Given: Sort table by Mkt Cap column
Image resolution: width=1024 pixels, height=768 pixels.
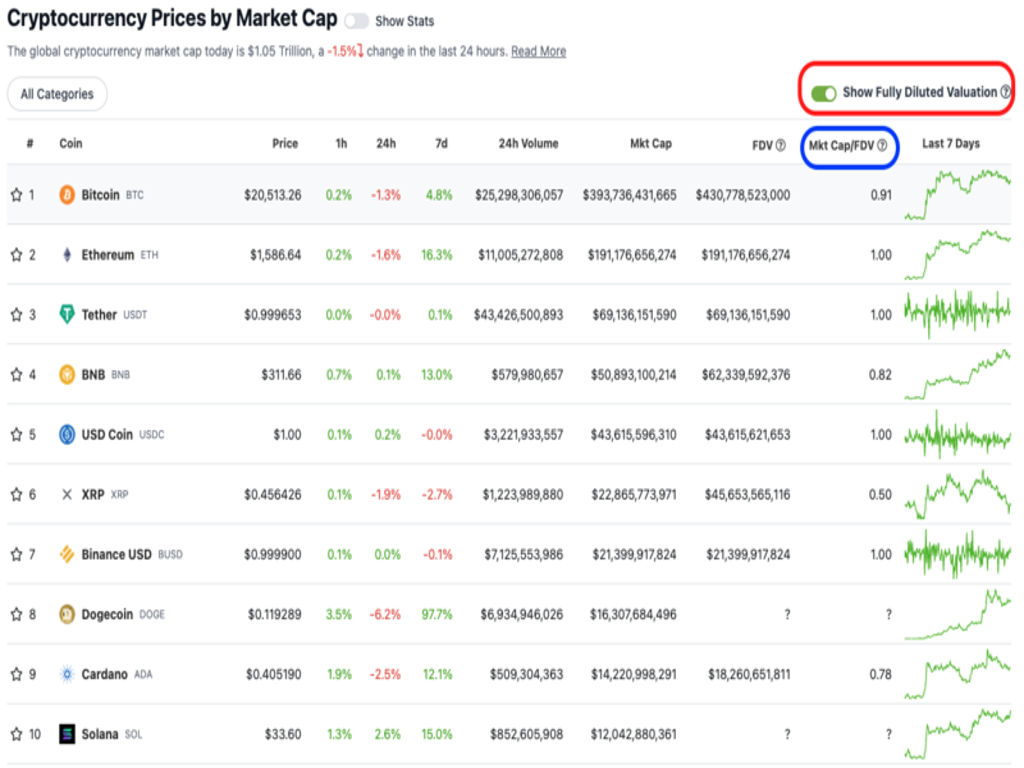Looking at the screenshot, I should (x=651, y=144).
